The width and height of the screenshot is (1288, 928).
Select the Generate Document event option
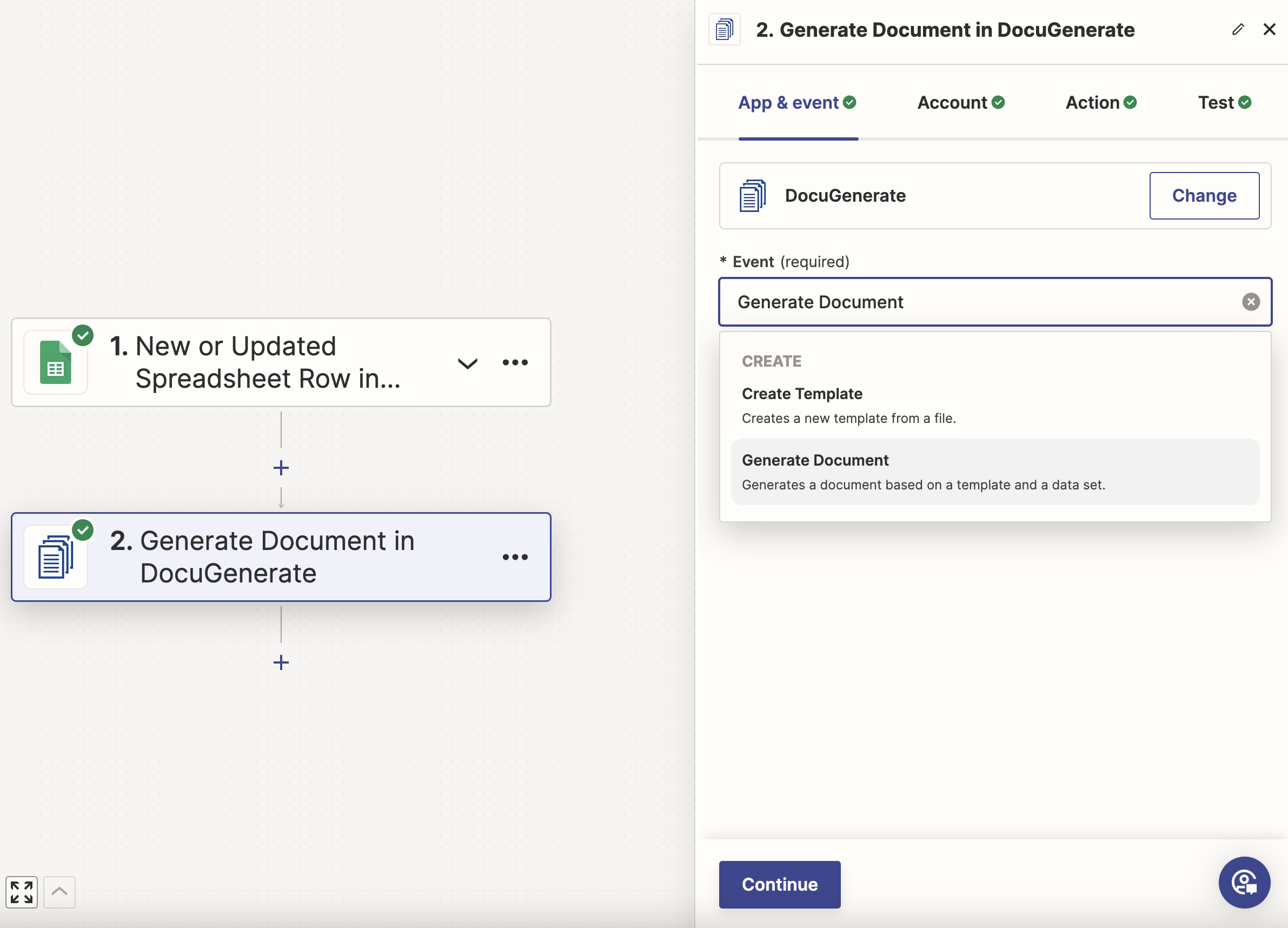(x=995, y=472)
